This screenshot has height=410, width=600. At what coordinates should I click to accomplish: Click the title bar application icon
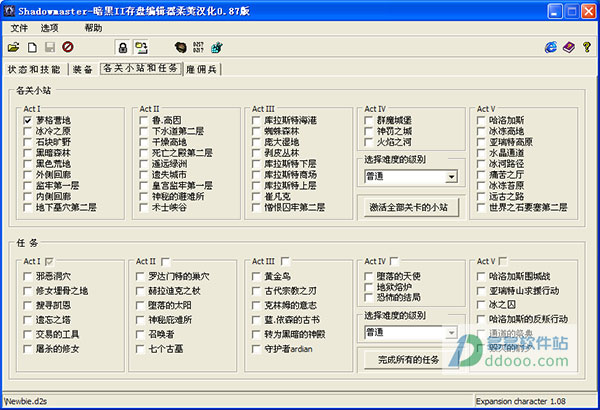click(x=9, y=11)
